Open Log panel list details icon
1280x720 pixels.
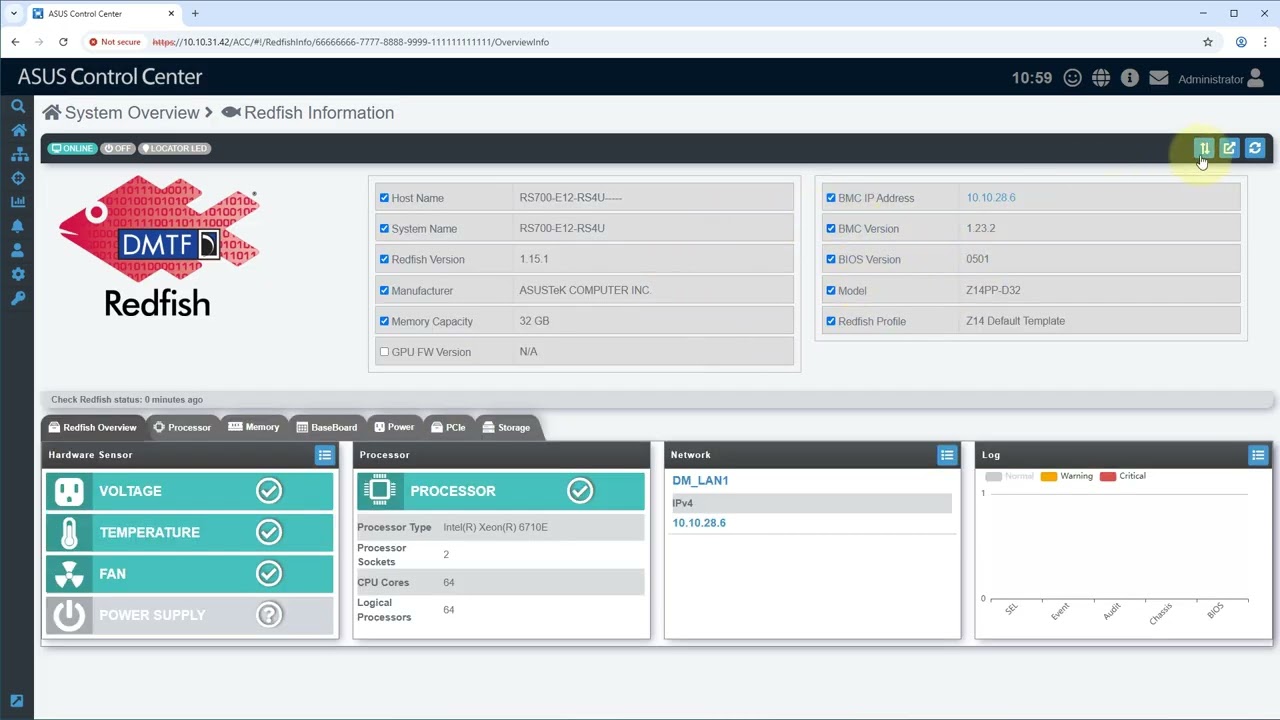[1258, 455]
